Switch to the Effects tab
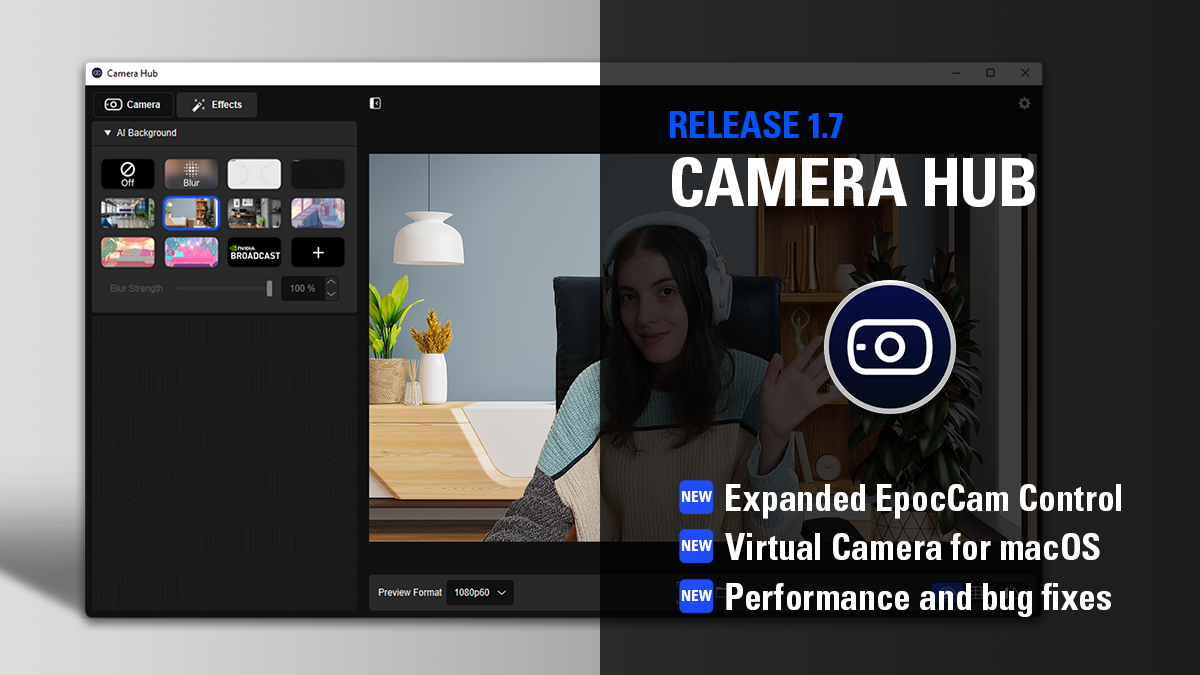Screen dimensions: 1200x675 (217, 105)
